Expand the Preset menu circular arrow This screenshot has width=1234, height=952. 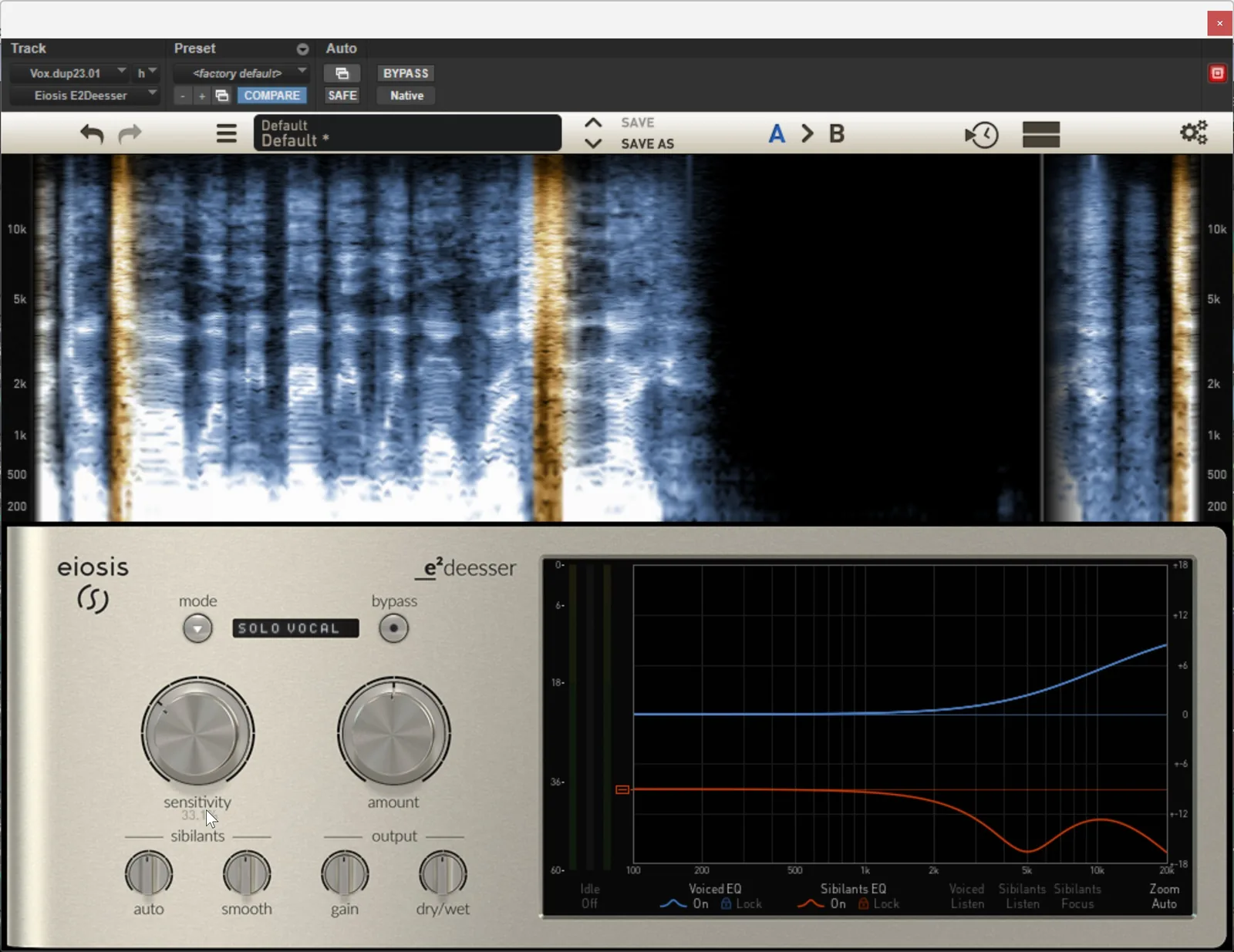tap(302, 49)
